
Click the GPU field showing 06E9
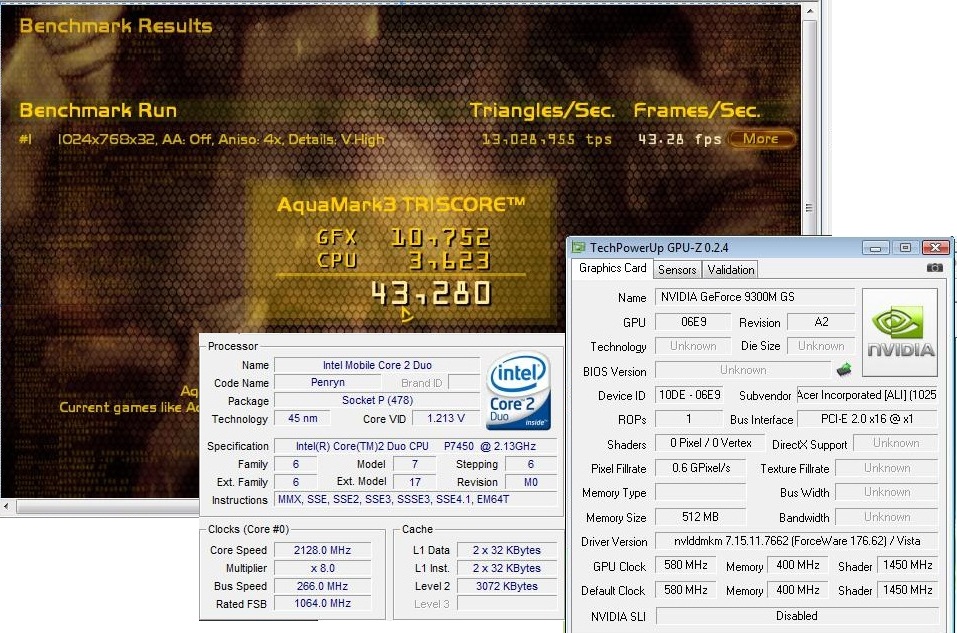pyautogui.click(x=693, y=322)
